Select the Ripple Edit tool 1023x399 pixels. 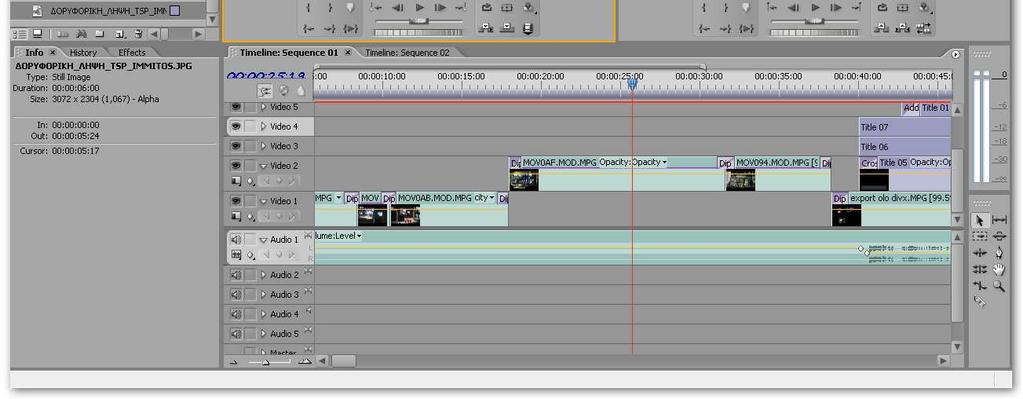[x=979, y=253]
